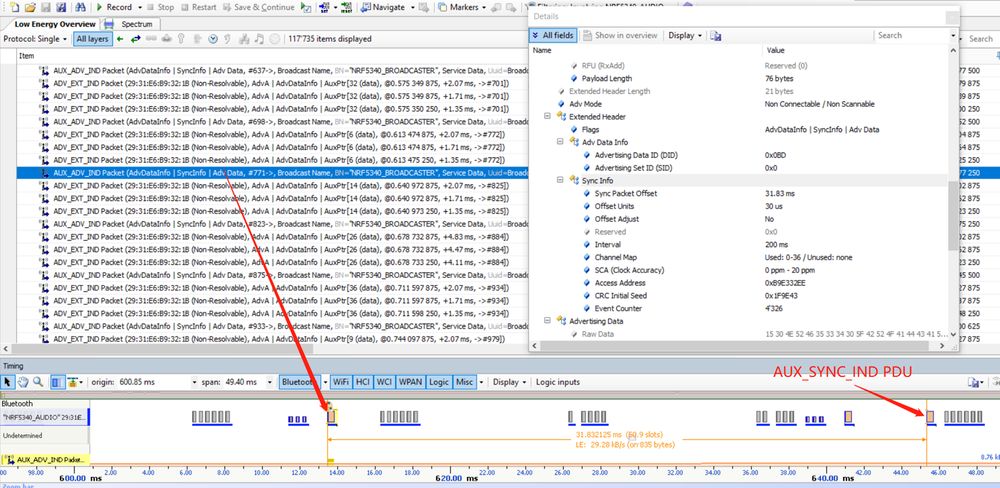
Task: Toggle the Logic timeline filter
Action: [439, 382]
